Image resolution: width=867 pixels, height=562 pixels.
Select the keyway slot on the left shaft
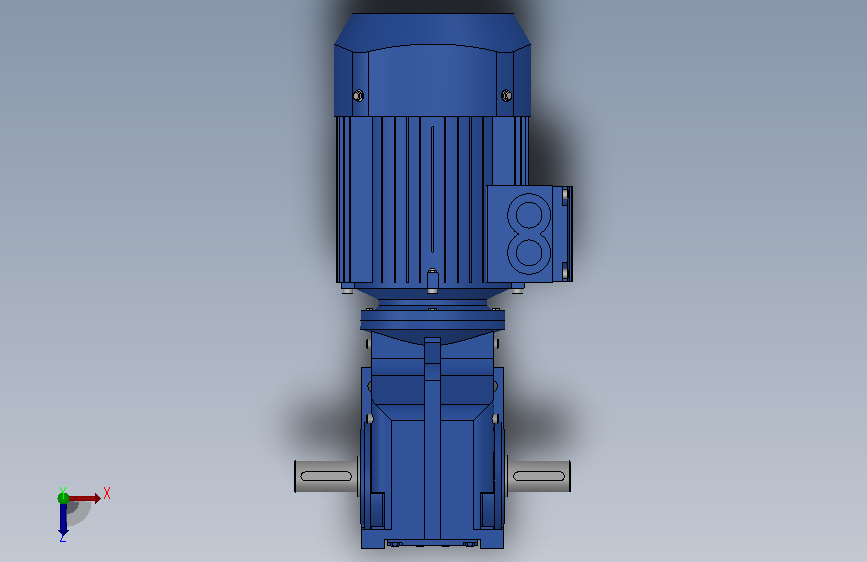click(x=326, y=476)
